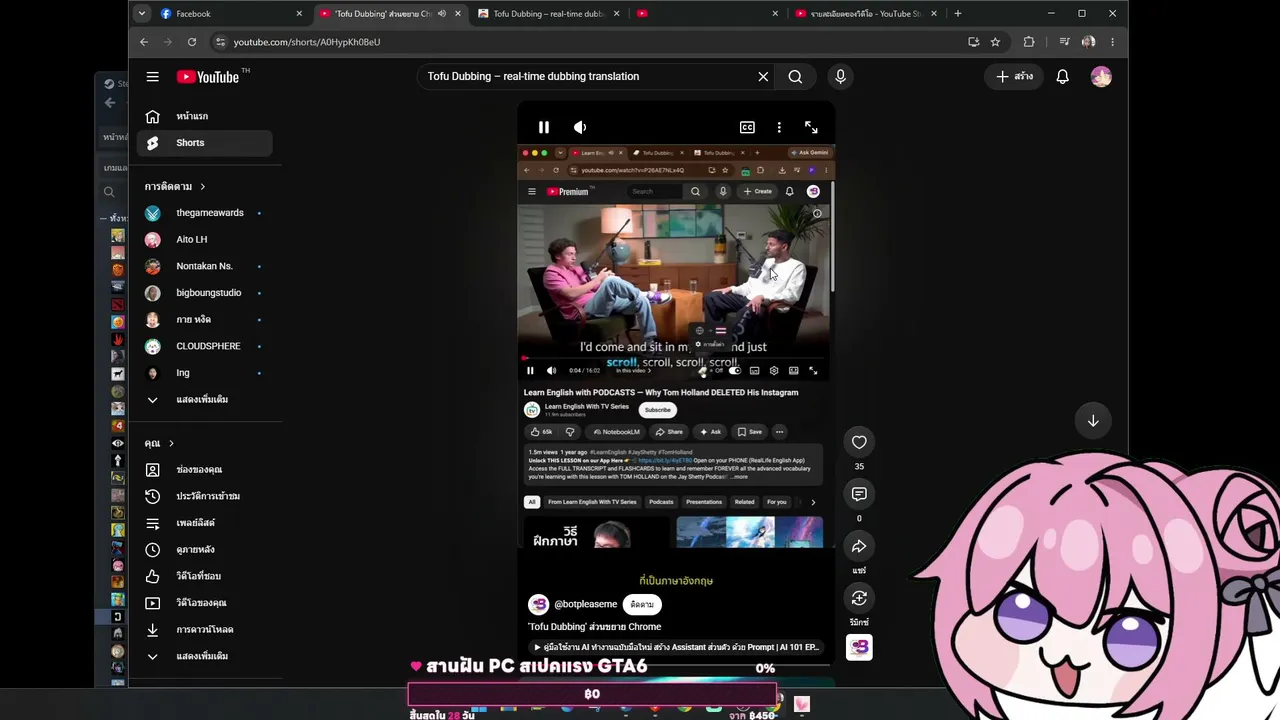1280x720 pixels.
Task: Bookmark this page with the star
Action: point(995,42)
